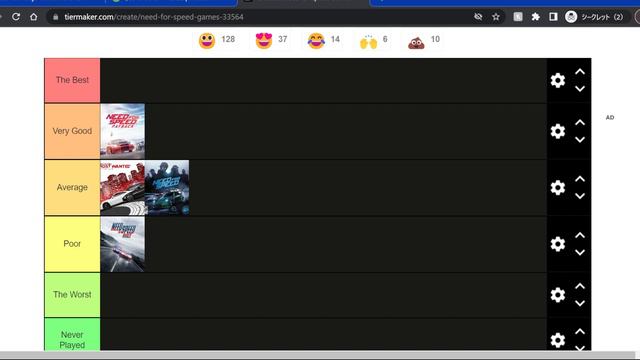Viewport: 640px width, 360px height.
Task: Move Average tier row down
Action: (580, 196)
